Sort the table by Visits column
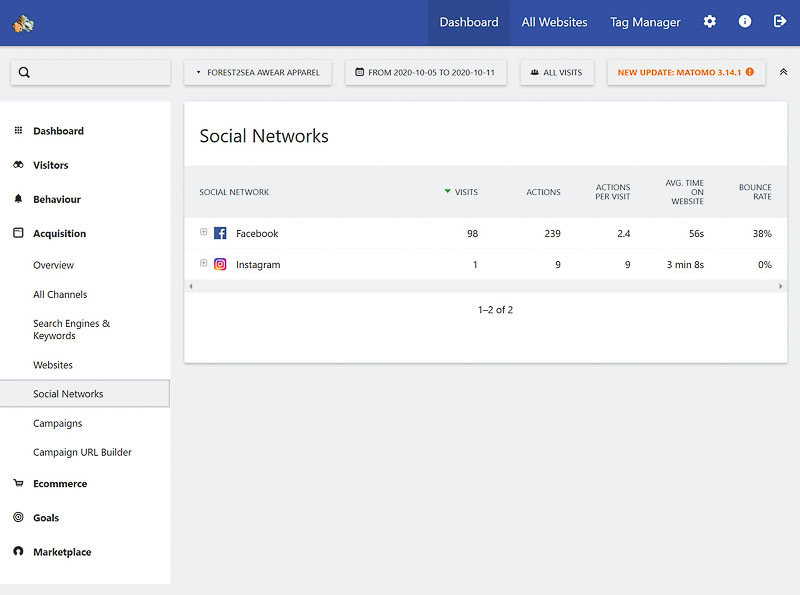 click(x=465, y=192)
